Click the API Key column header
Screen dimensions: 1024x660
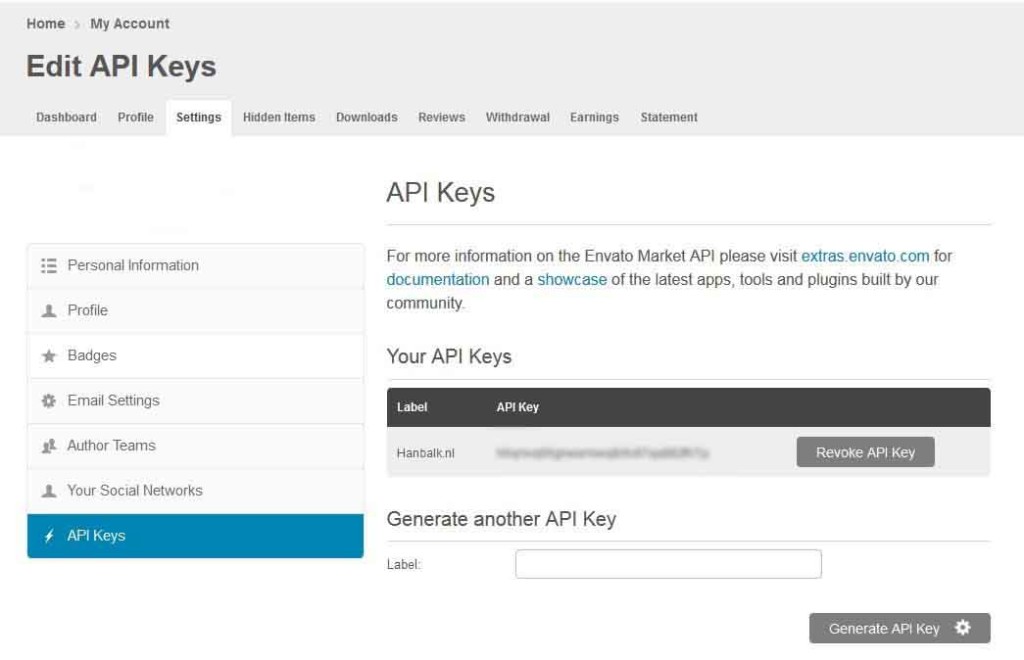click(x=517, y=407)
